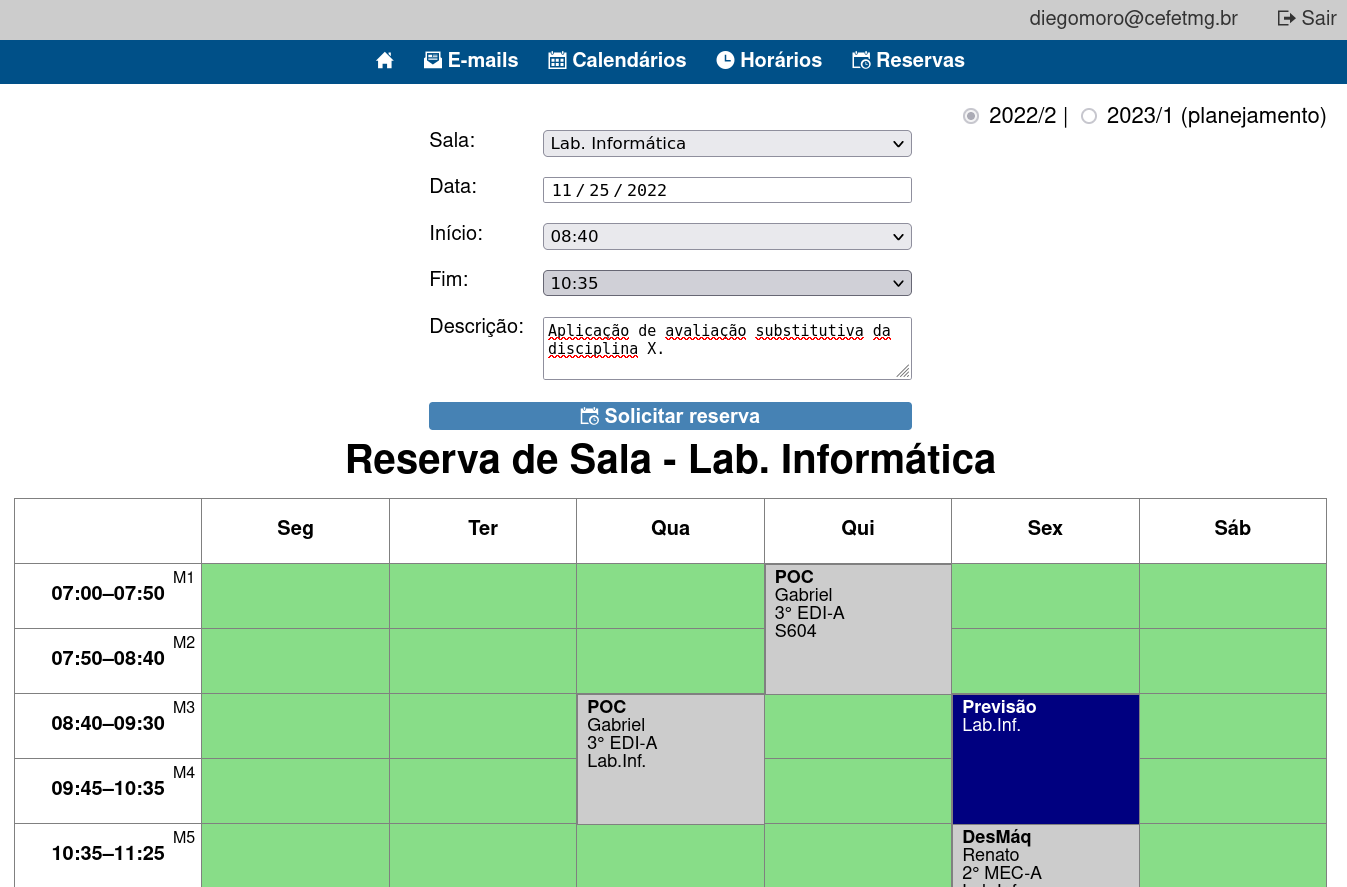
Task: Select the 2023/1 (planejamento) radio button
Action: 1089,116
